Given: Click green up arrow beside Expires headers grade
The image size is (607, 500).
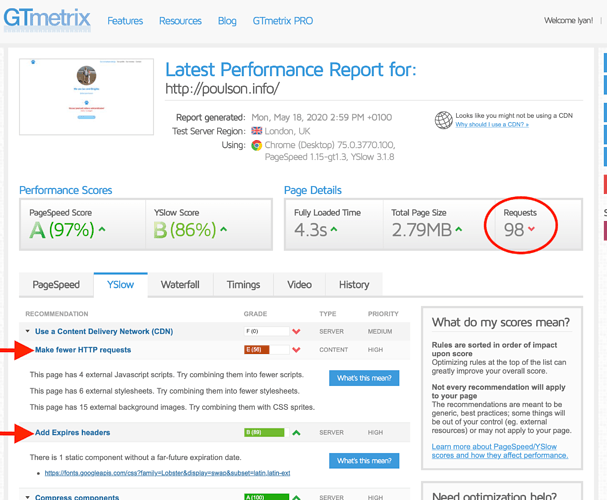Looking at the screenshot, I should pyautogui.click(x=296, y=433).
